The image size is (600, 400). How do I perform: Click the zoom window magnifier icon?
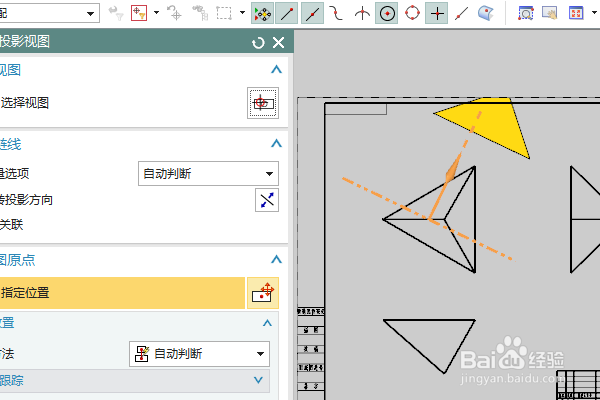click(525, 13)
